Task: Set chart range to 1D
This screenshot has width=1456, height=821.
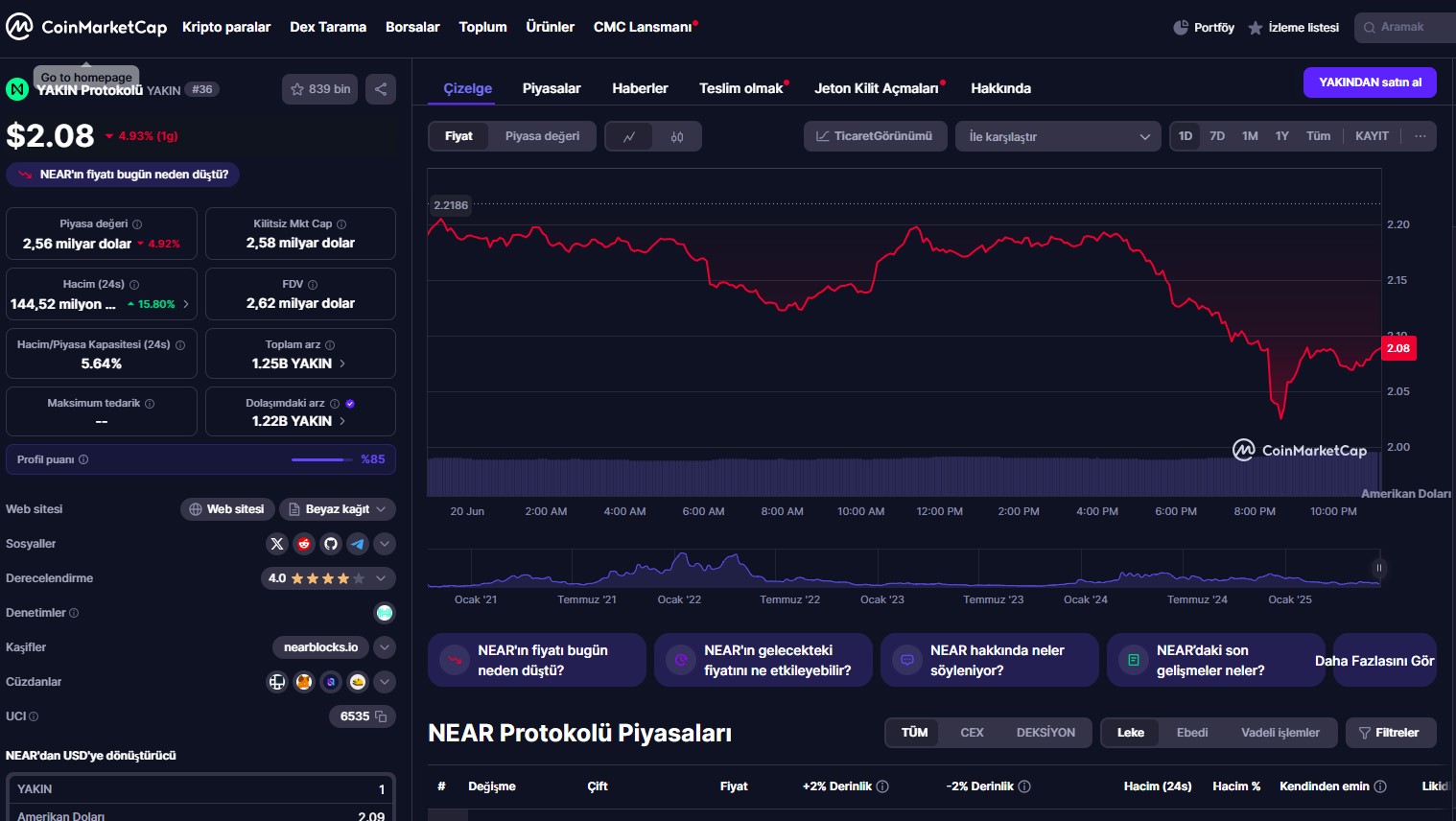Action: coord(1186,136)
